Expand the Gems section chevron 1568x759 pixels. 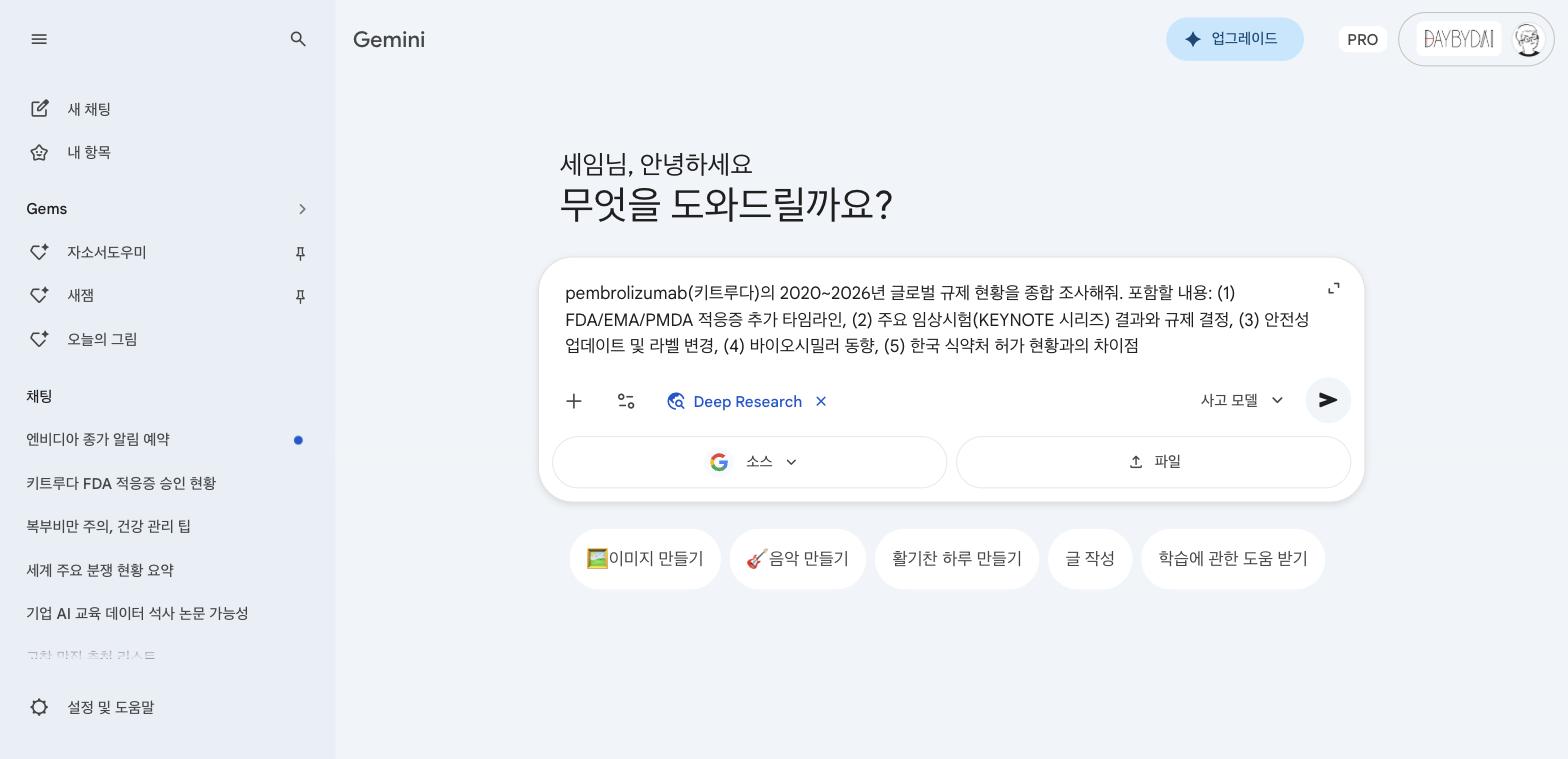(x=302, y=209)
